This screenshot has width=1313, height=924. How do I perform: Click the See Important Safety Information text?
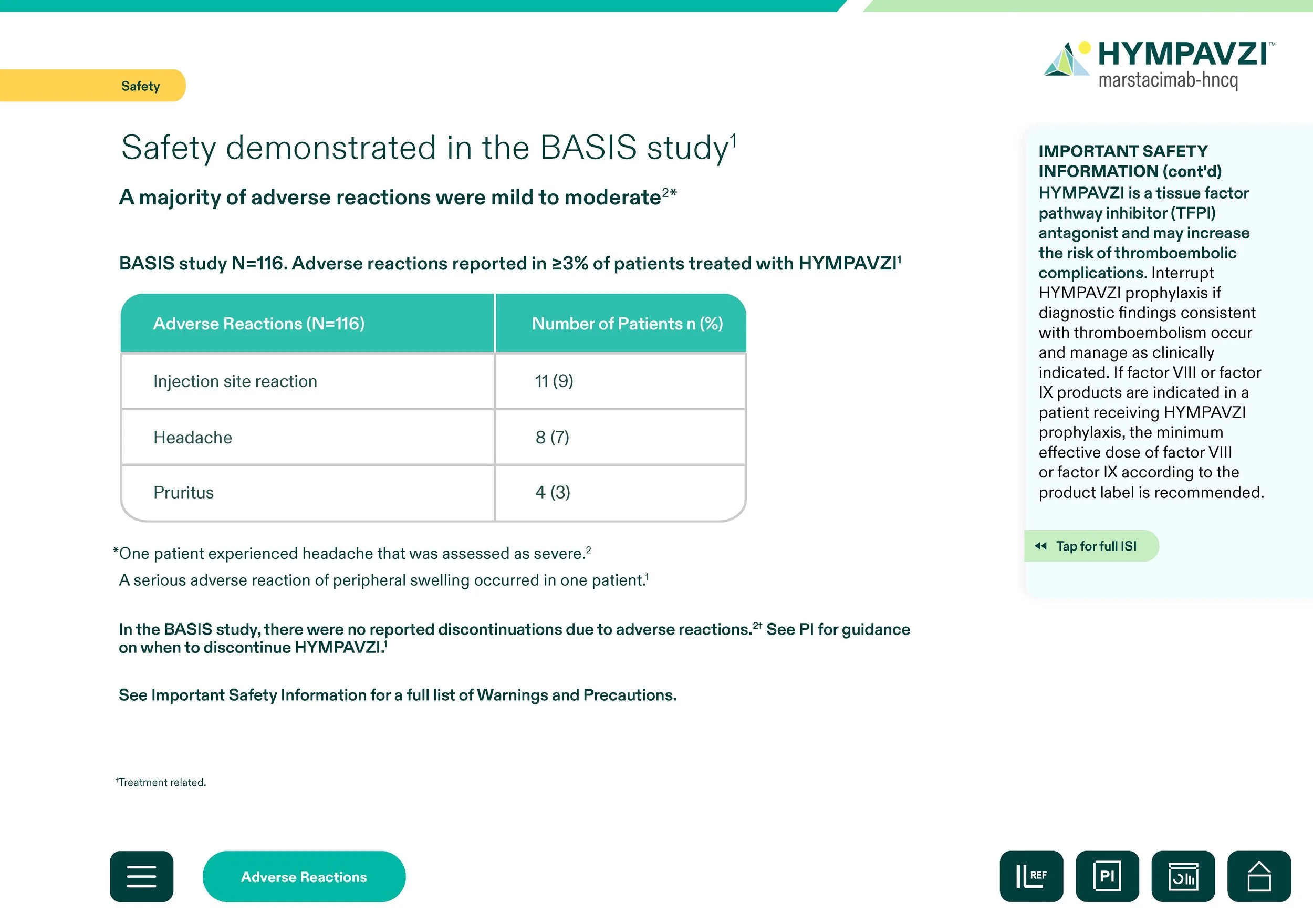397,694
